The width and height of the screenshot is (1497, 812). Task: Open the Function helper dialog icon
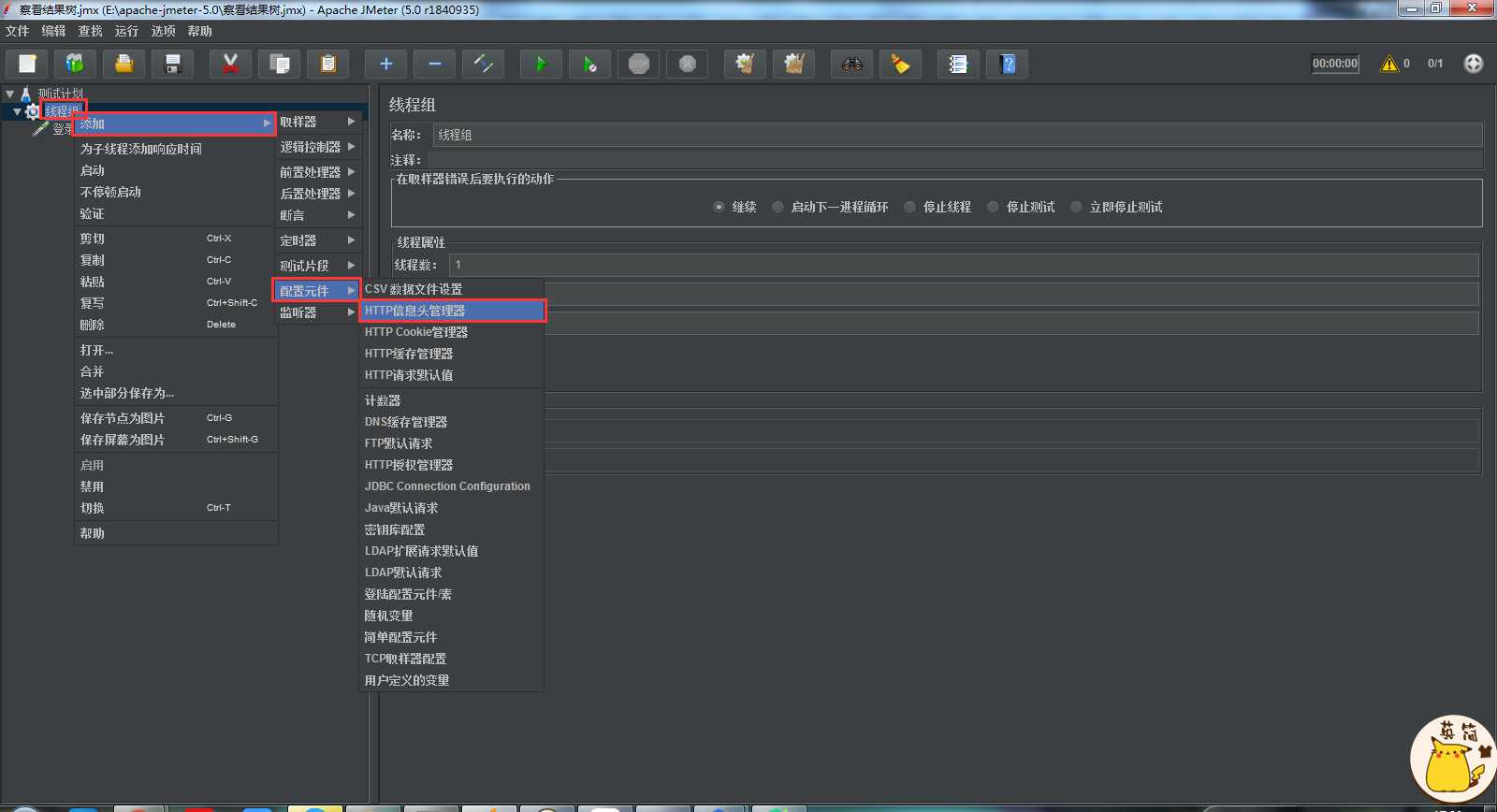pyautogui.click(x=958, y=64)
